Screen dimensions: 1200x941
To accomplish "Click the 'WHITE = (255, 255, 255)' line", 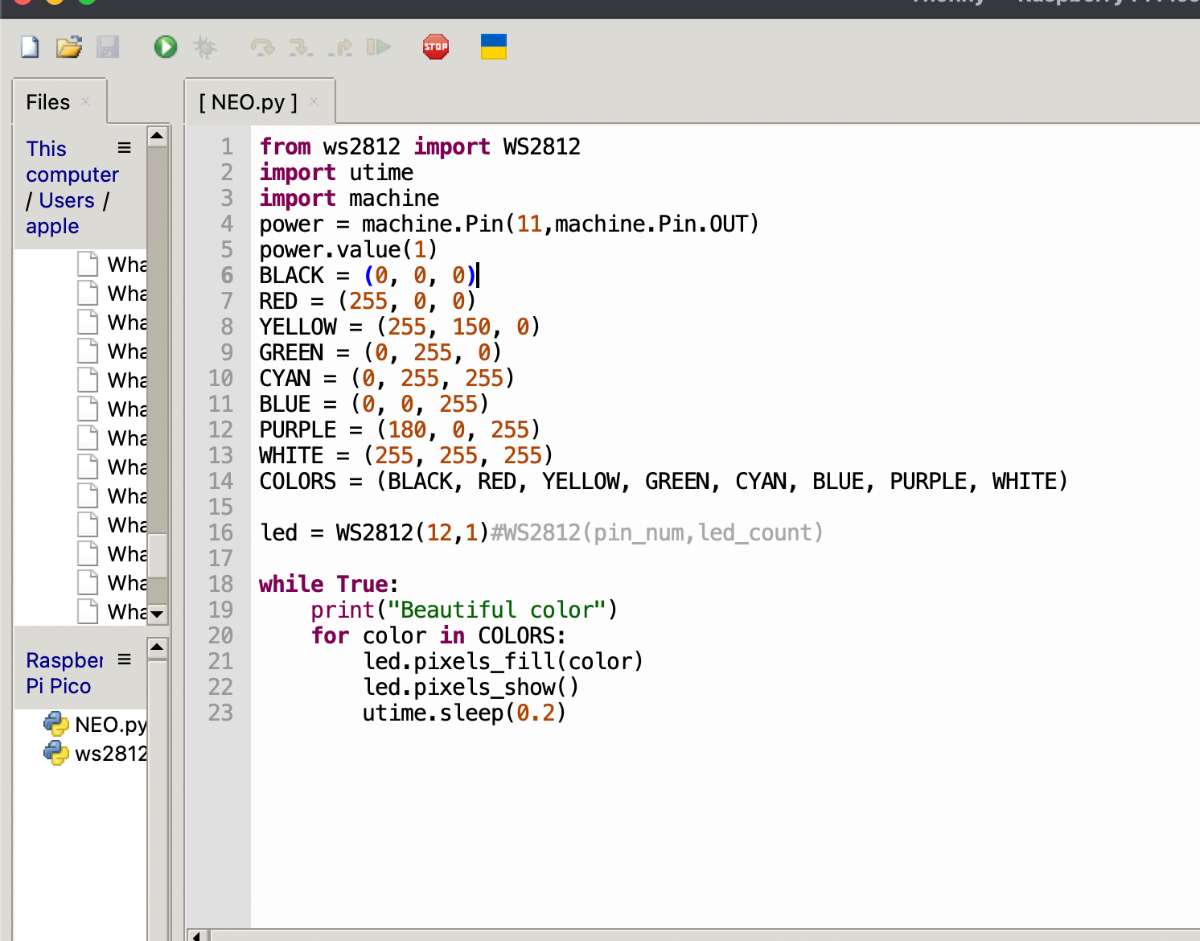I will click(x=406, y=456).
